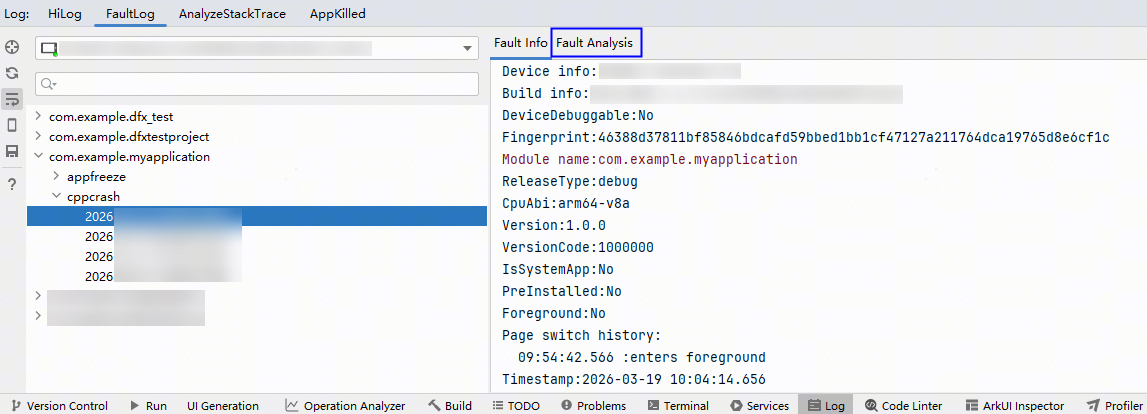Screen dimensions: 1147x414
Task: Open the ArkUI Inspector tool window
Action: coord(1015,405)
